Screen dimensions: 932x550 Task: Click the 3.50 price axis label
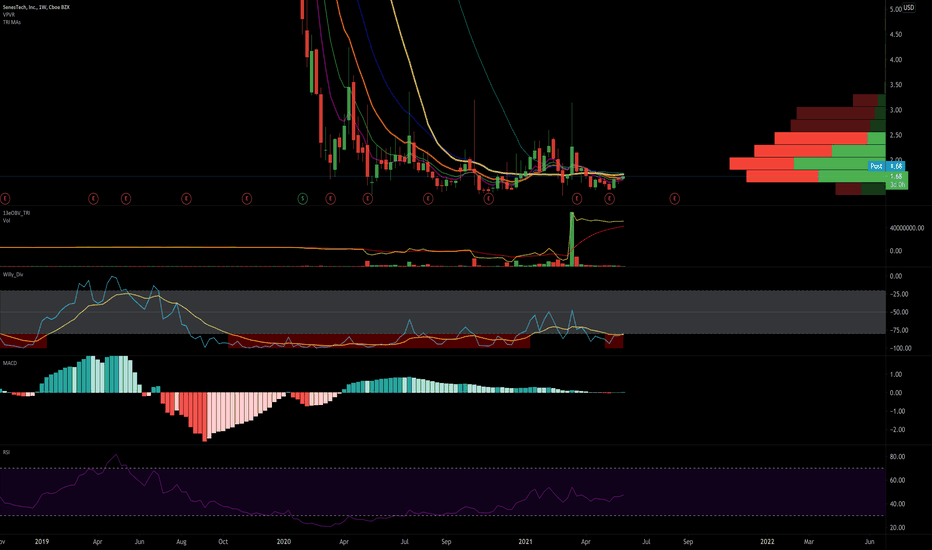click(895, 85)
